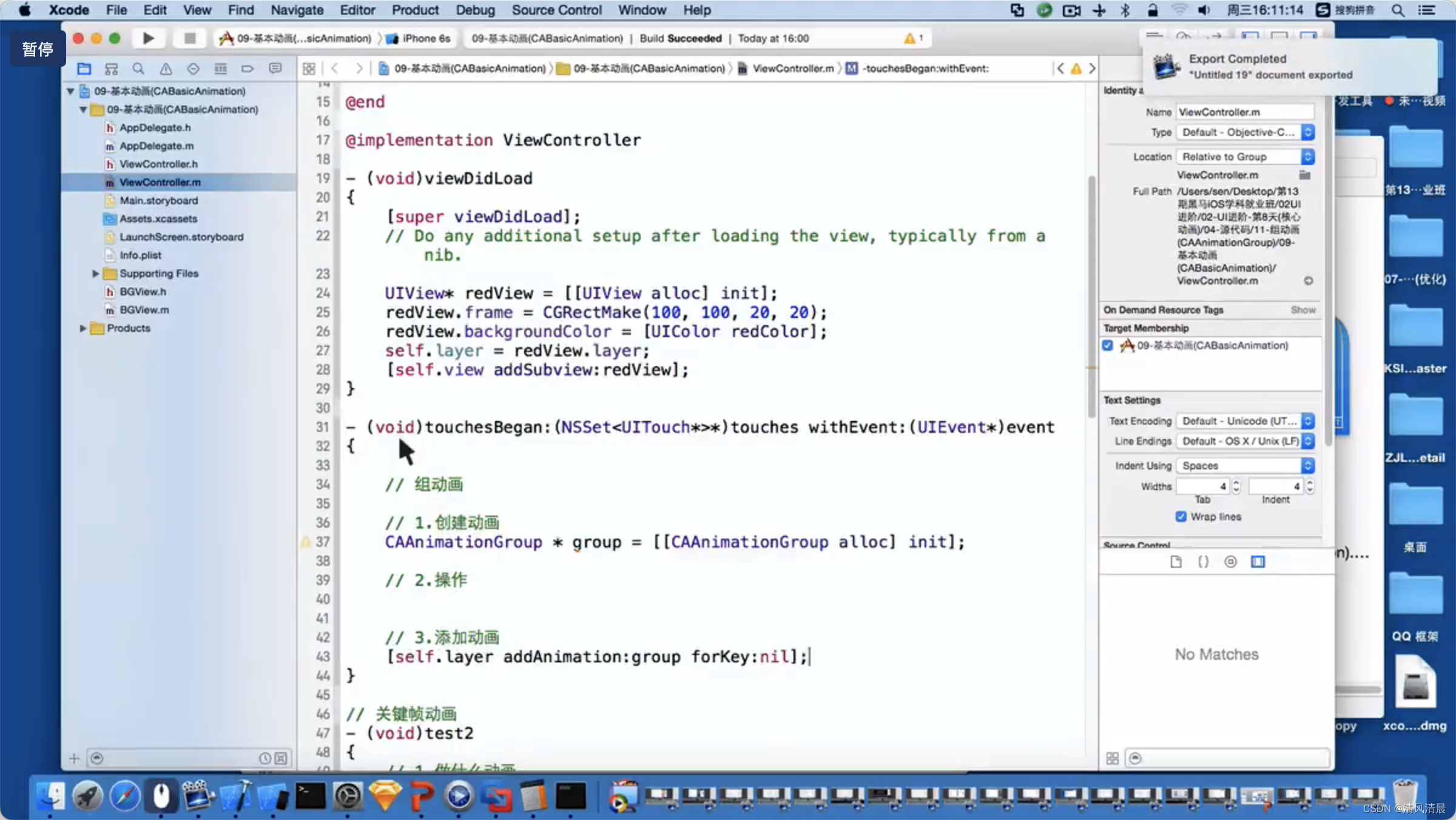This screenshot has width=1456, height=820.
Task: Click the Run button to build project
Action: click(x=148, y=38)
